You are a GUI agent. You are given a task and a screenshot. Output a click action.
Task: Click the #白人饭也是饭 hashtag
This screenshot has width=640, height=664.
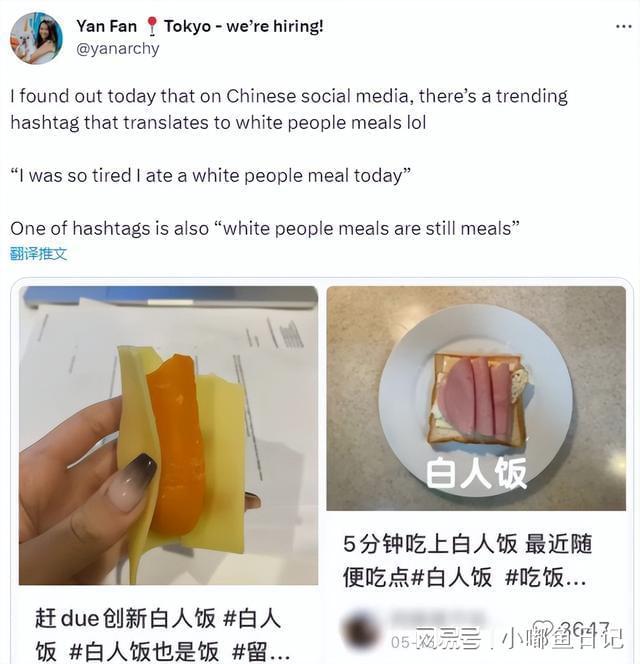[x=144, y=651]
